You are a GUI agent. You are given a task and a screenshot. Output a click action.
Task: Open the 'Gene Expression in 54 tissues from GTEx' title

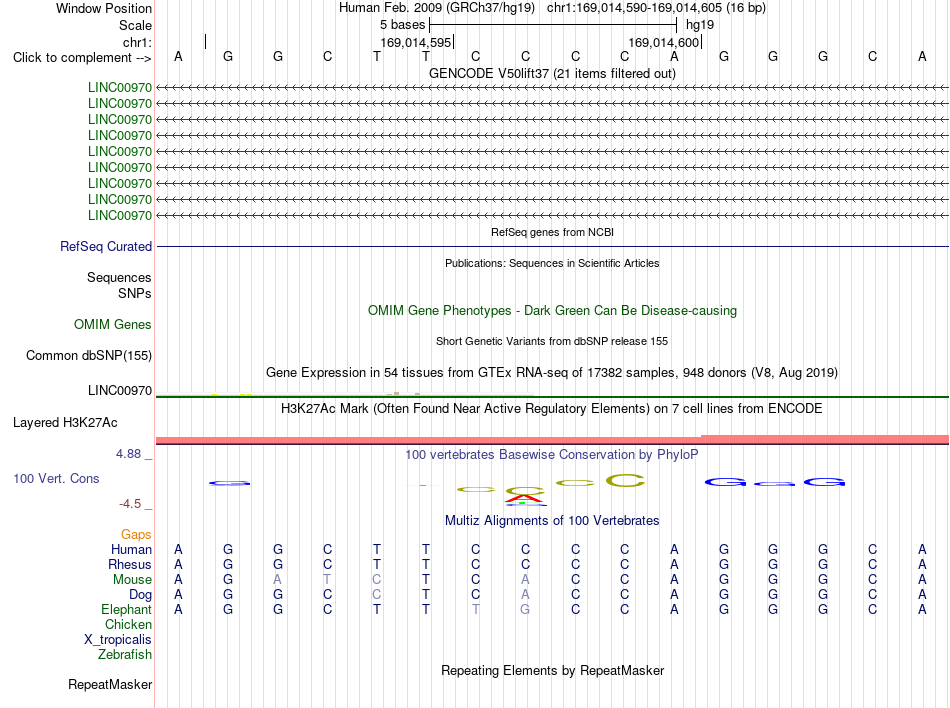(552, 372)
